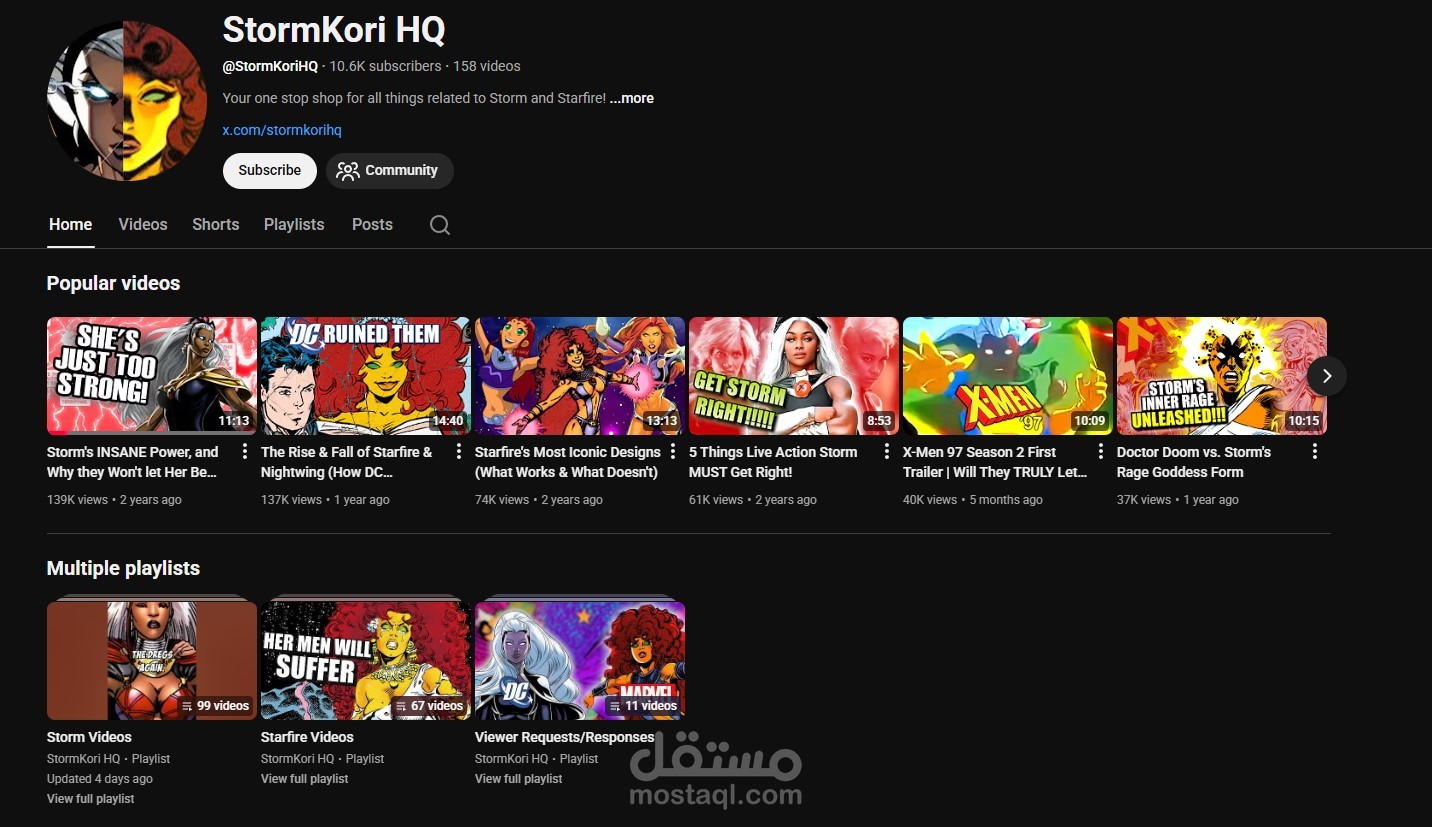The height and width of the screenshot is (827, 1432).
Task: Play the Starfire designs thumbnail with 13:13 duration
Action: pyautogui.click(x=580, y=376)
